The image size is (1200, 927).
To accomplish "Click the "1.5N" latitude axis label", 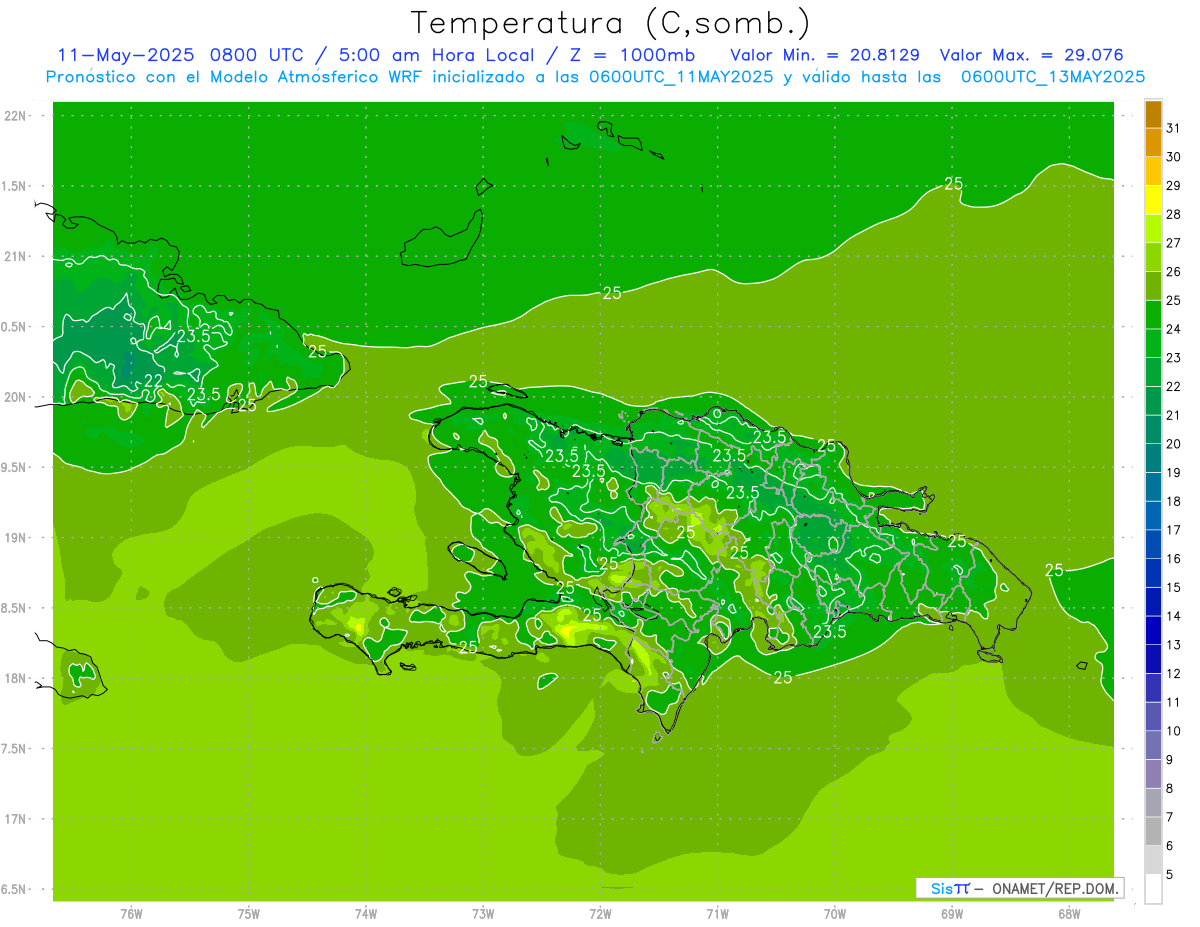I will (16, 187).
